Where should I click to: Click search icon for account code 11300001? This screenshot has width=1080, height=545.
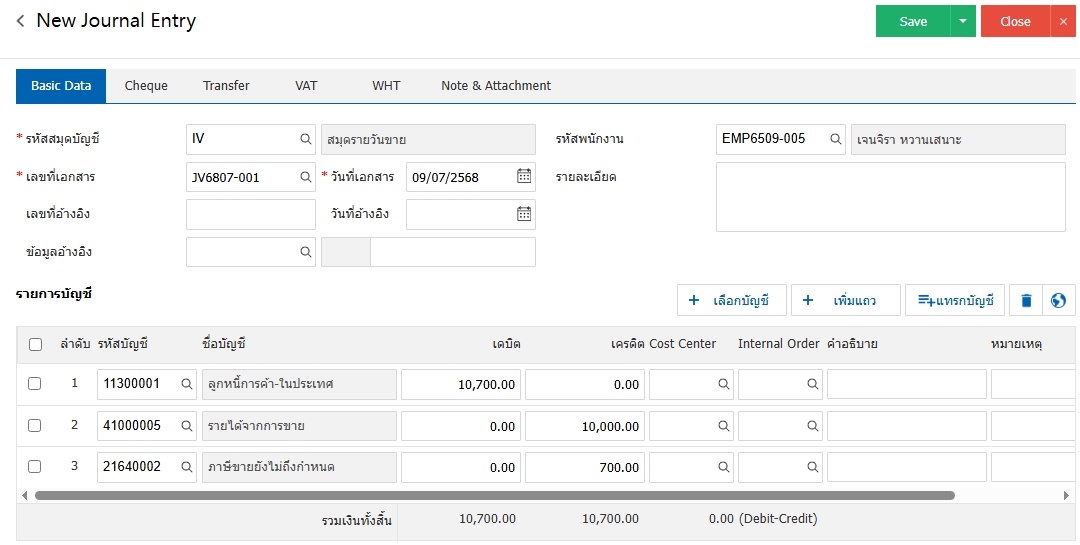coord(186,384)
